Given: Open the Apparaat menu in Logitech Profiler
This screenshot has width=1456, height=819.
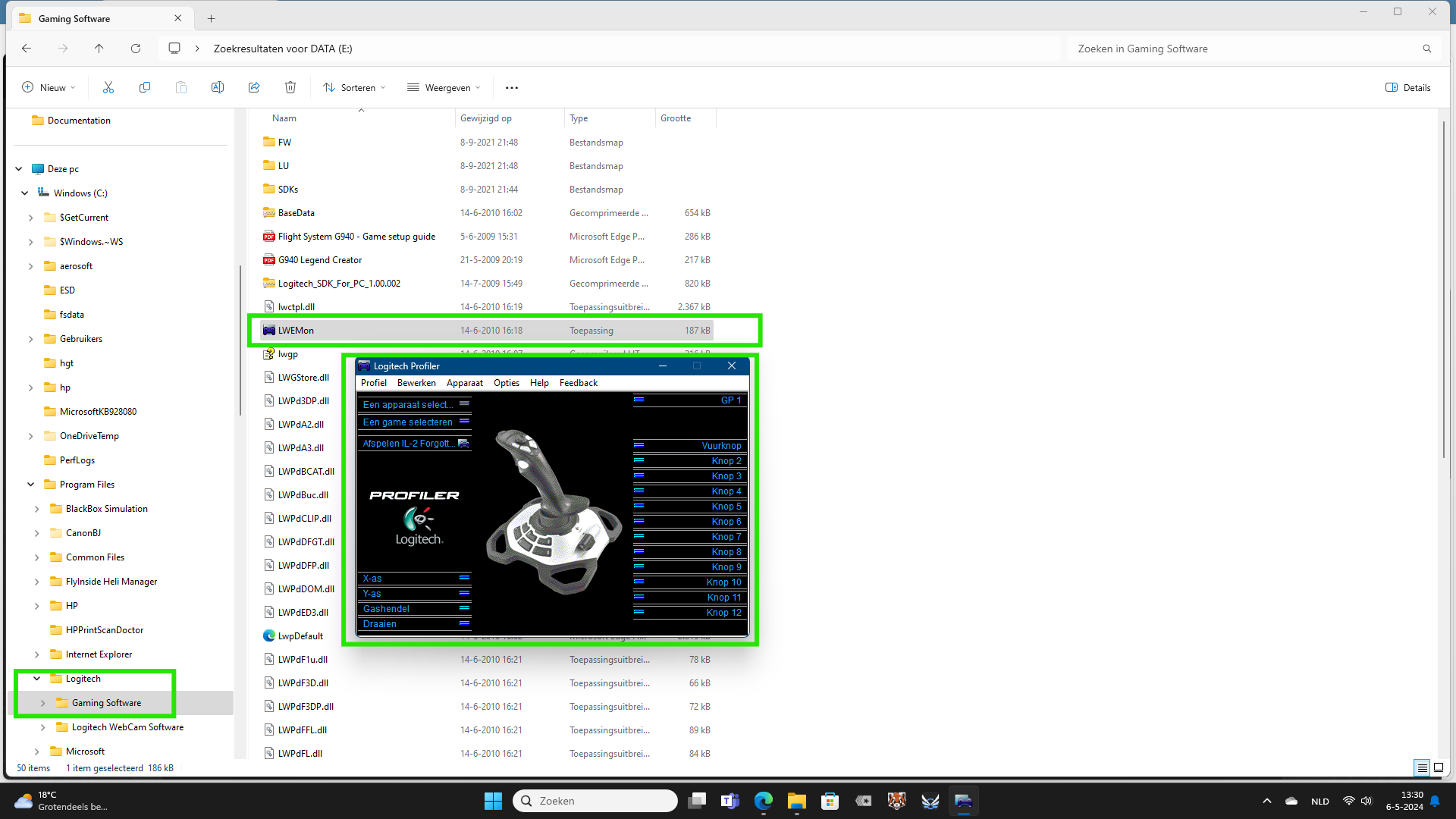Looking at the screenshot, I should 464,383.
